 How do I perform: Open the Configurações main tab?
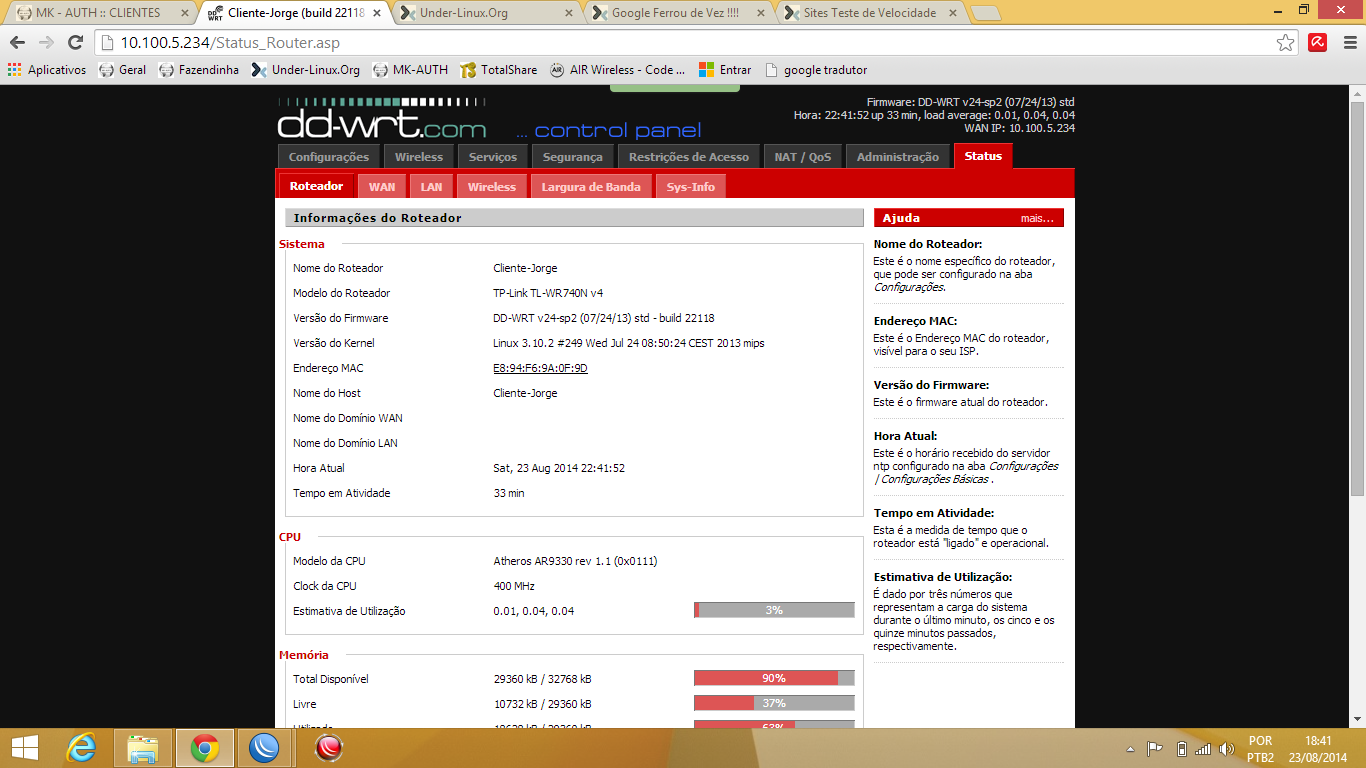(329, 157)
